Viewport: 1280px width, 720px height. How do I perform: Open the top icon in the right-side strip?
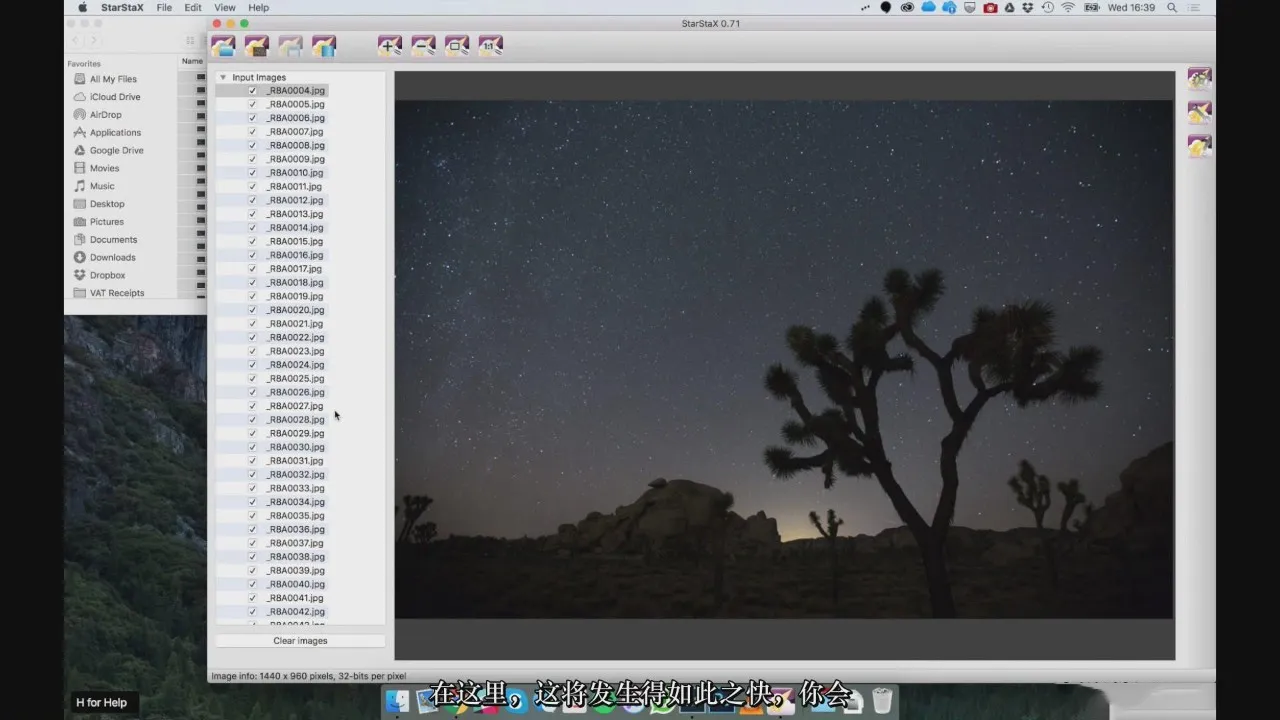(x=1199, y=79)
